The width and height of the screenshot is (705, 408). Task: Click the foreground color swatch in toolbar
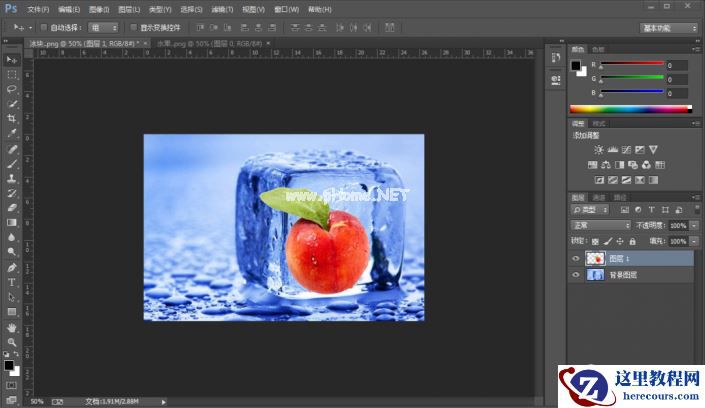[9, 365]
